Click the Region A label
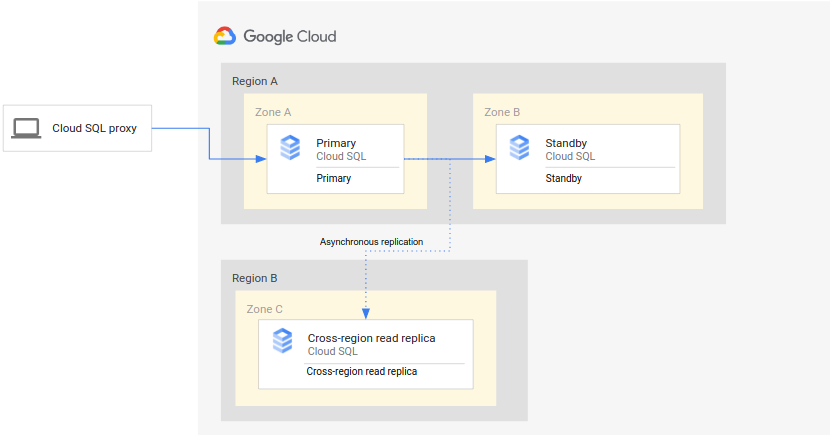 coord(254,81)
